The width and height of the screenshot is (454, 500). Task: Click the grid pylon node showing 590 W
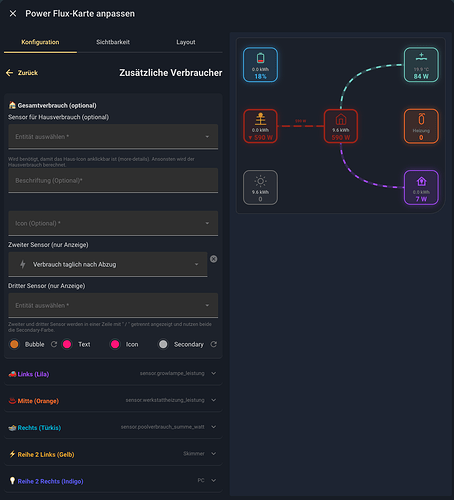[260, 126]
